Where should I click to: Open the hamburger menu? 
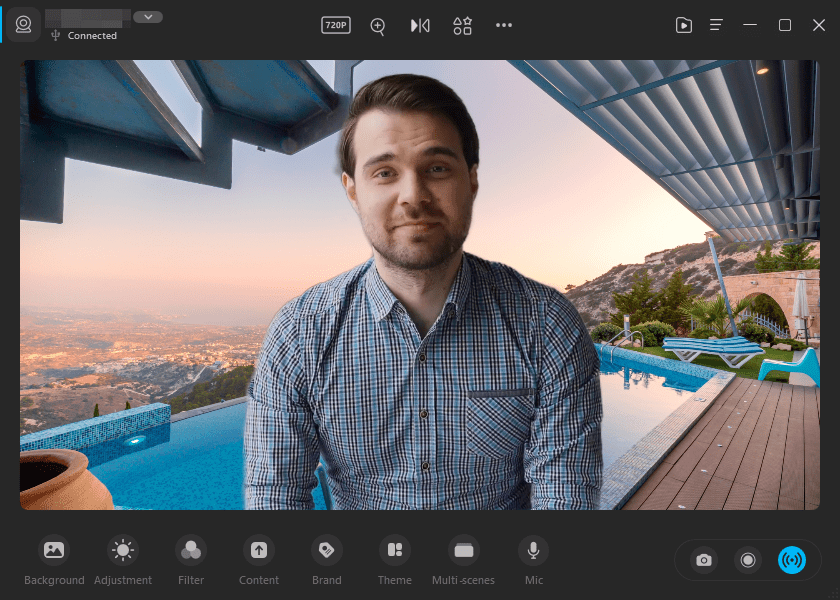[716, 25]
